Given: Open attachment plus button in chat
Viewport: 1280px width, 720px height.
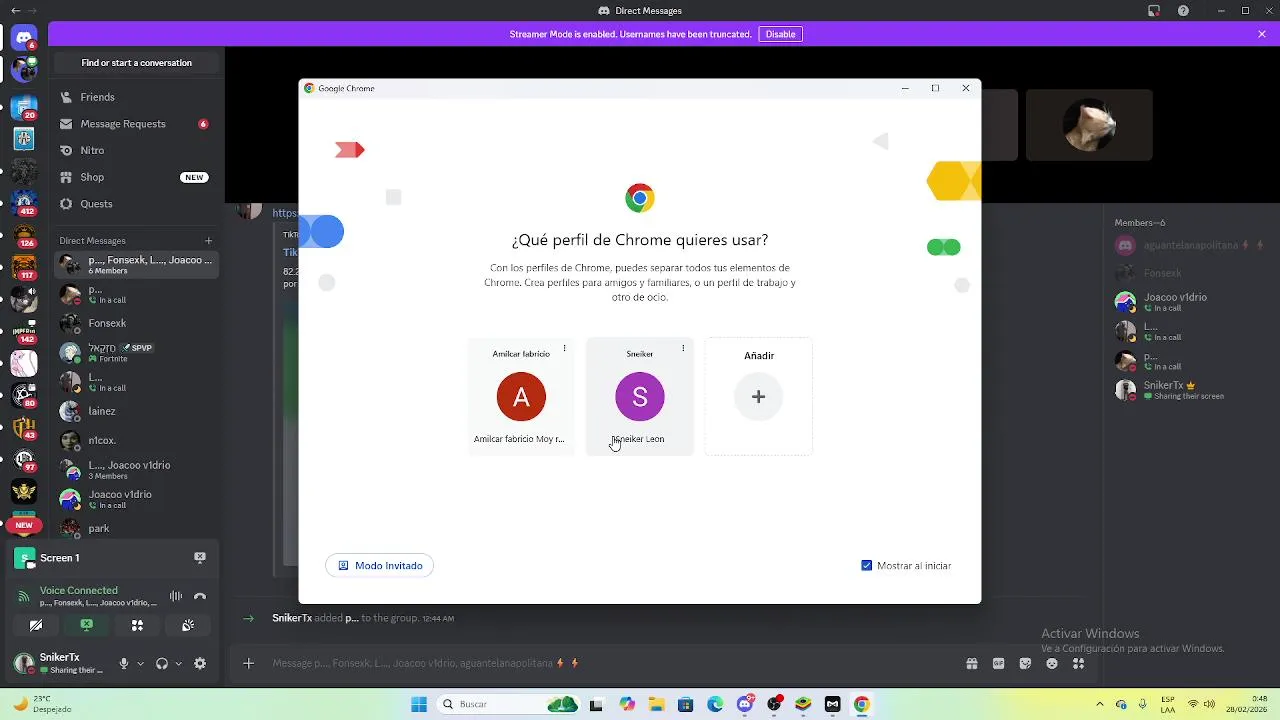Looking at the screenshot, I should 249,663.
